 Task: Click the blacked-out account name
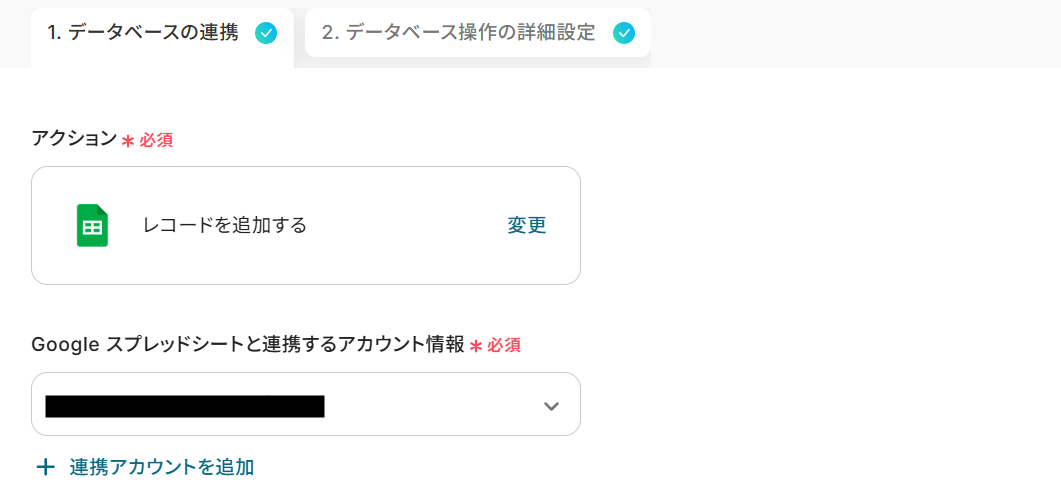pos(185,406)
